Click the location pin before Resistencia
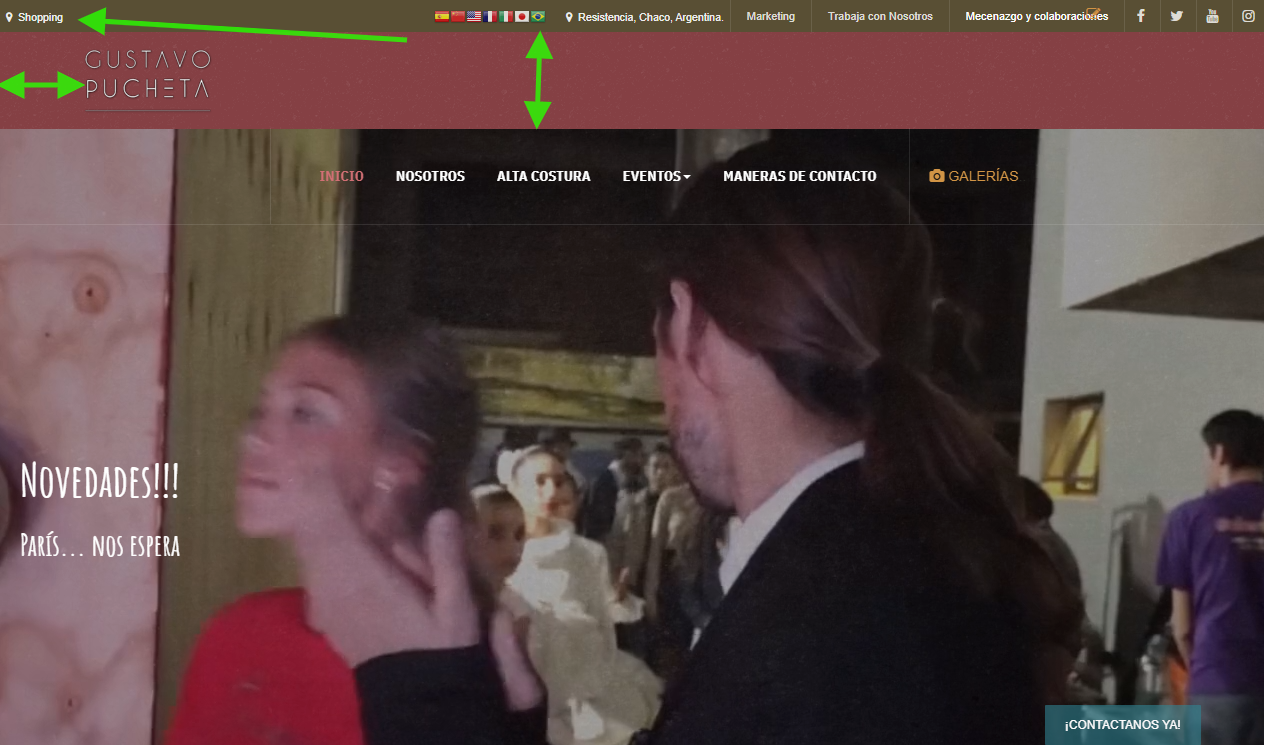 point(569,17)
